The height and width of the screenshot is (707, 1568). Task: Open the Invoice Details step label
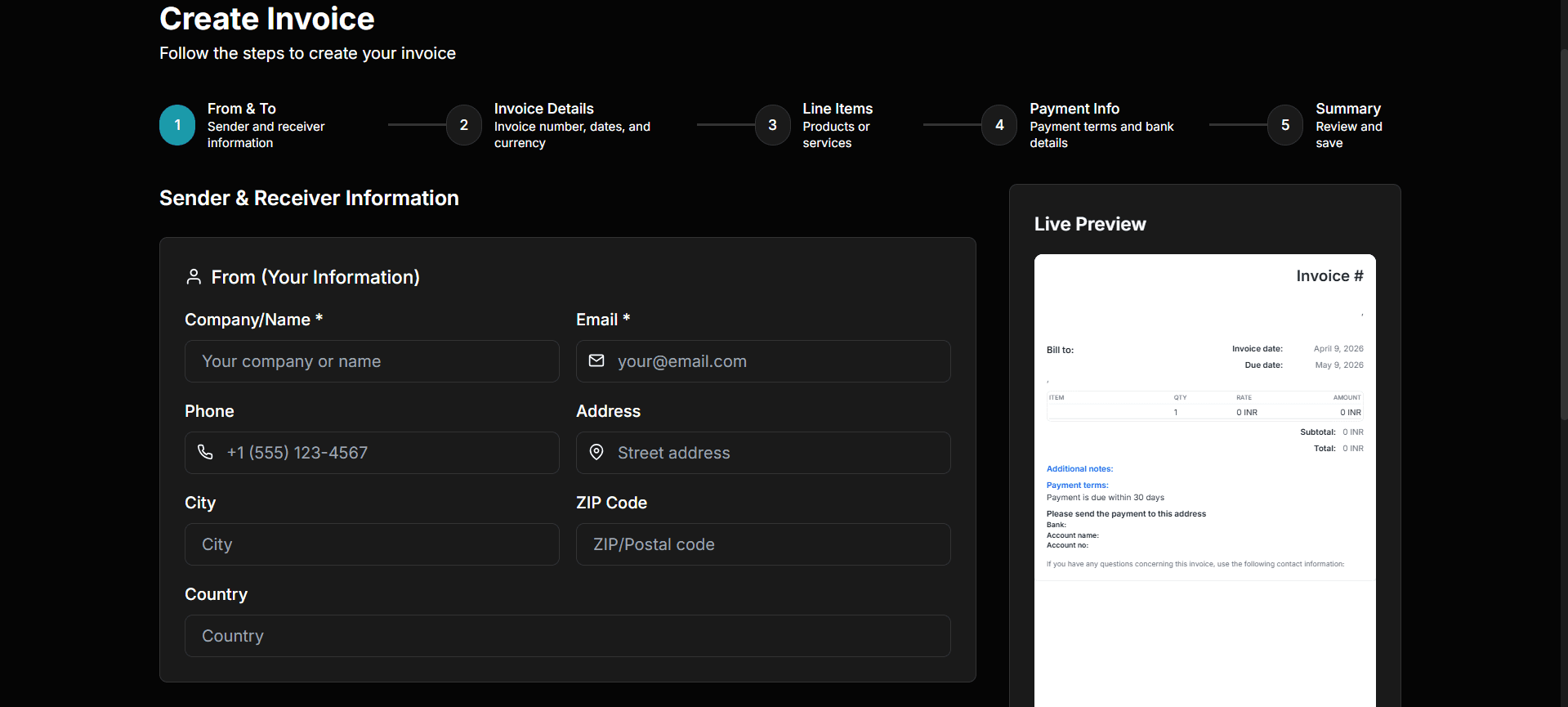[543, 109]
